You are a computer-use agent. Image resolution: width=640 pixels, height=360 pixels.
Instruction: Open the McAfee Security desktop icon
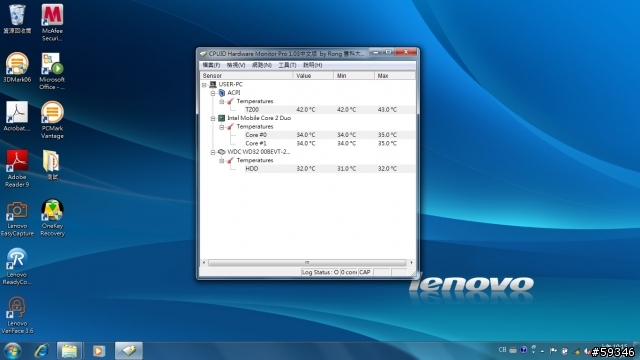[x=52, y=22]
